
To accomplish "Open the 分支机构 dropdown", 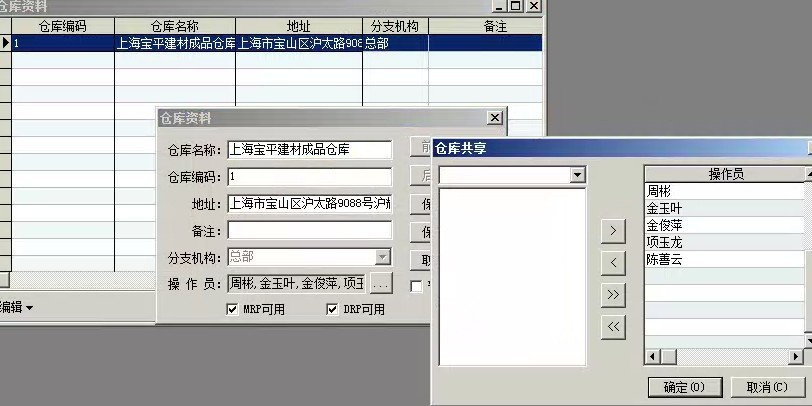I will coord(382,257).
